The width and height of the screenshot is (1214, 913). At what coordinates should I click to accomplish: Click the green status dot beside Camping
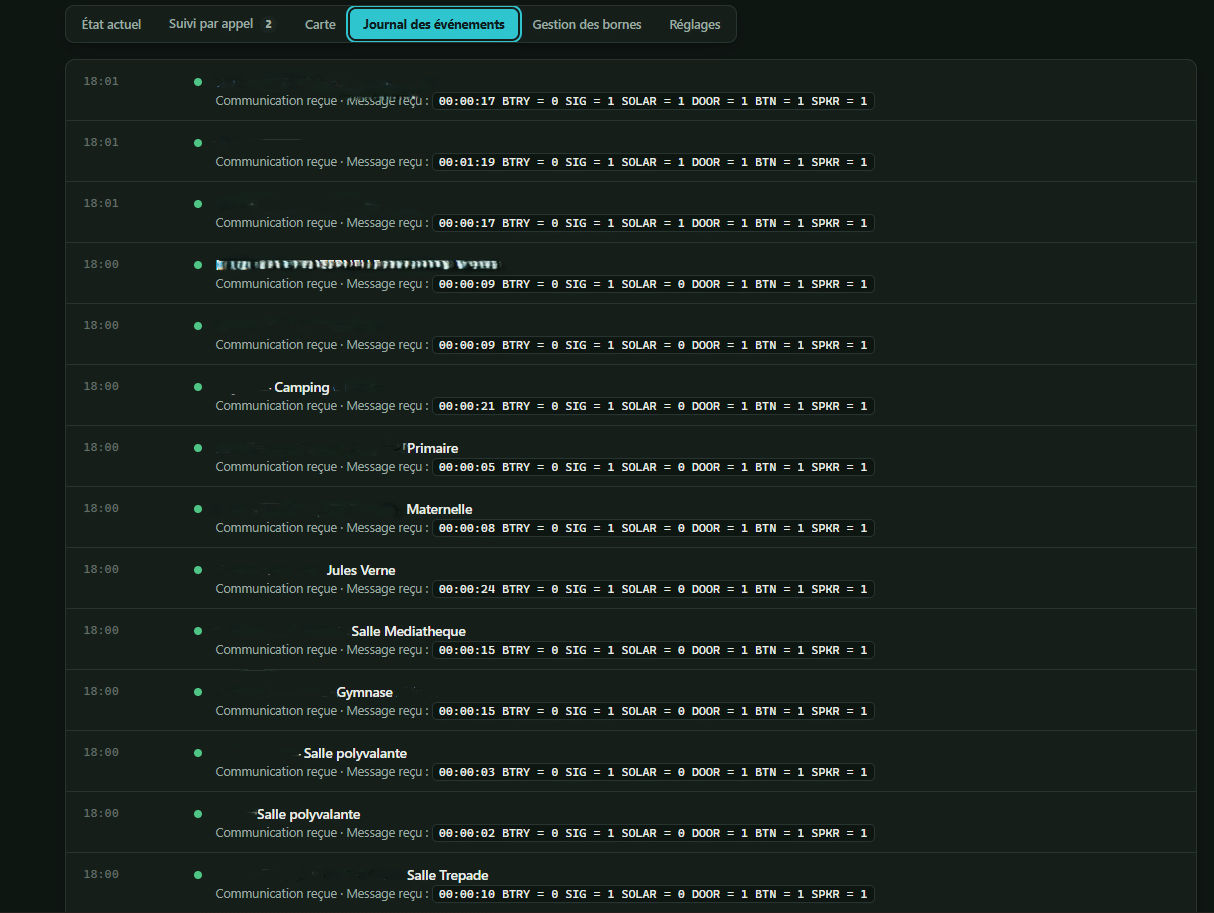click(198, 387)
